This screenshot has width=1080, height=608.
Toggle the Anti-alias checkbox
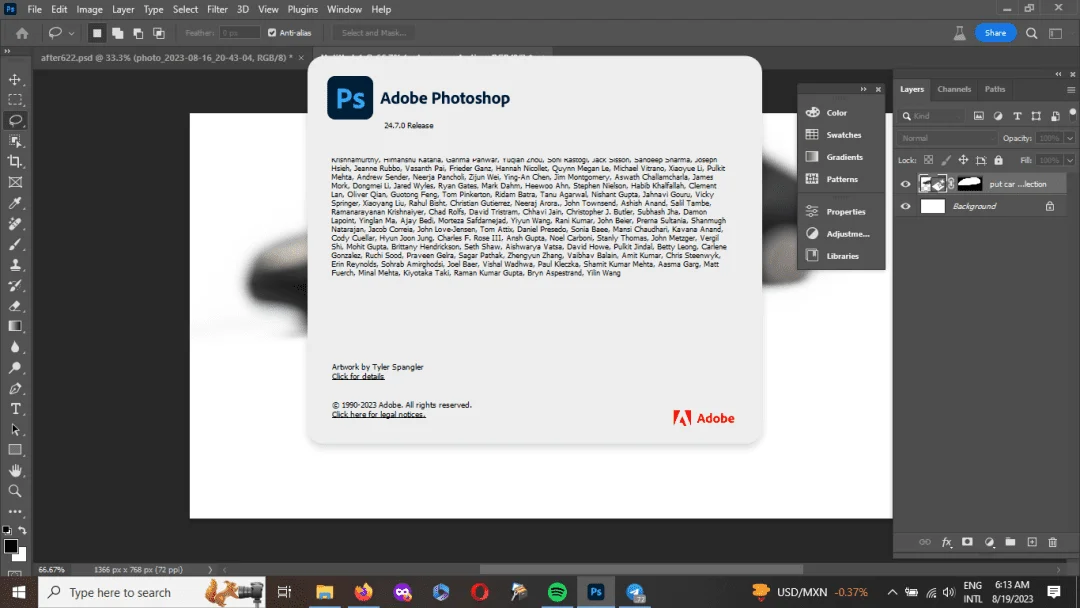pyautogui.click(x=272, y=33)
